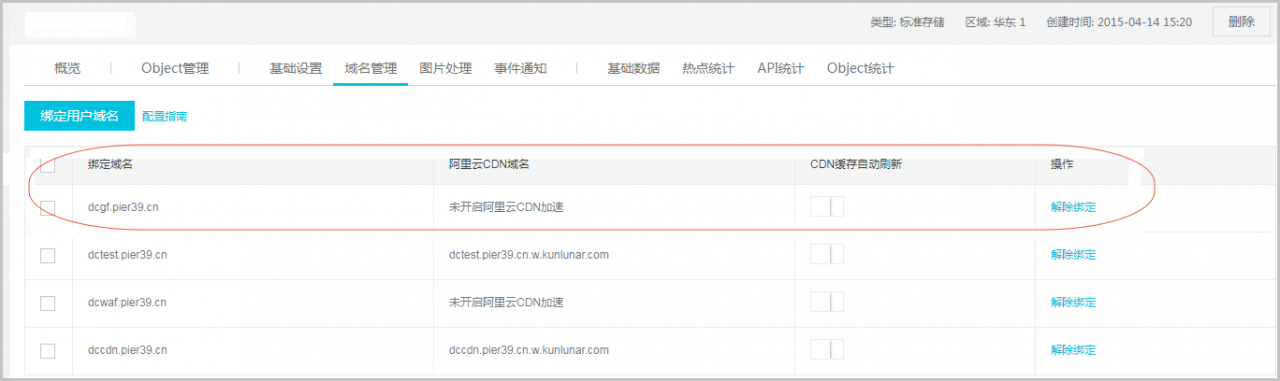Image resolution: width=1280 pixels, height=381 pixels.
Task: Open the 事件通知 tab
Action: (x=521, y=69)
